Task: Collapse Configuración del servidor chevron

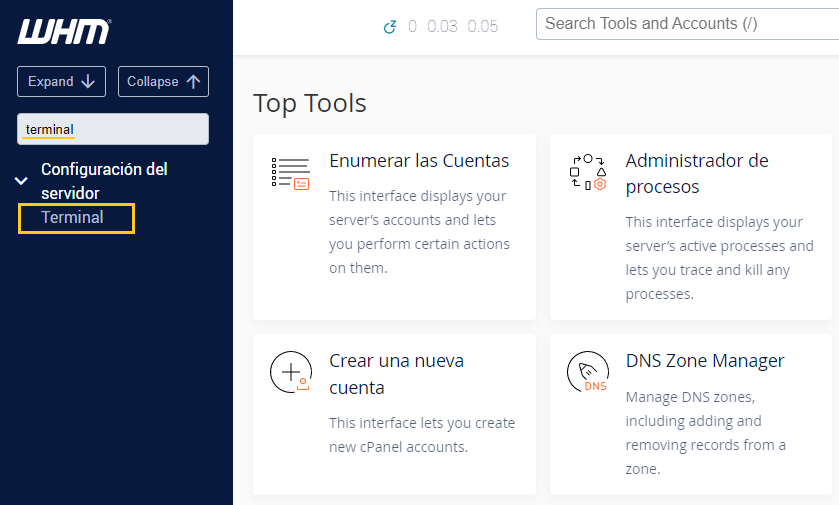Action: click(21, 181)
